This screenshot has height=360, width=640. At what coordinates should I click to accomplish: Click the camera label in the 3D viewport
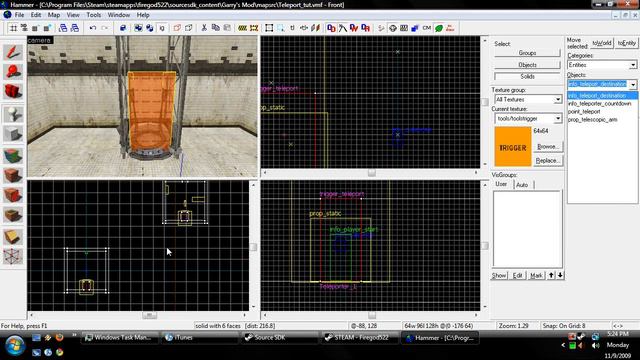[39, 40]
